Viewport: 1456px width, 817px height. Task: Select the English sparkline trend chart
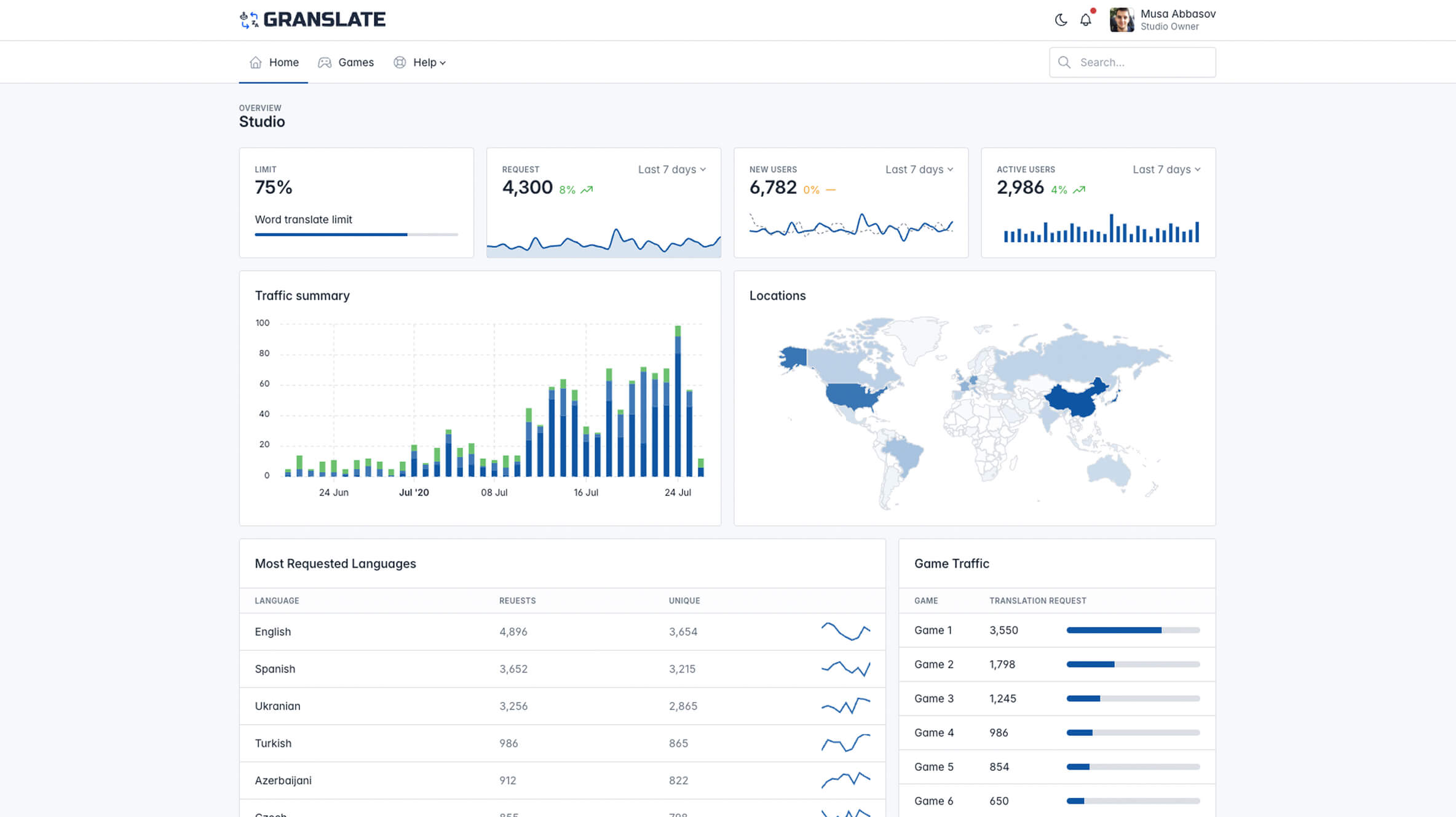coord(846,631)
